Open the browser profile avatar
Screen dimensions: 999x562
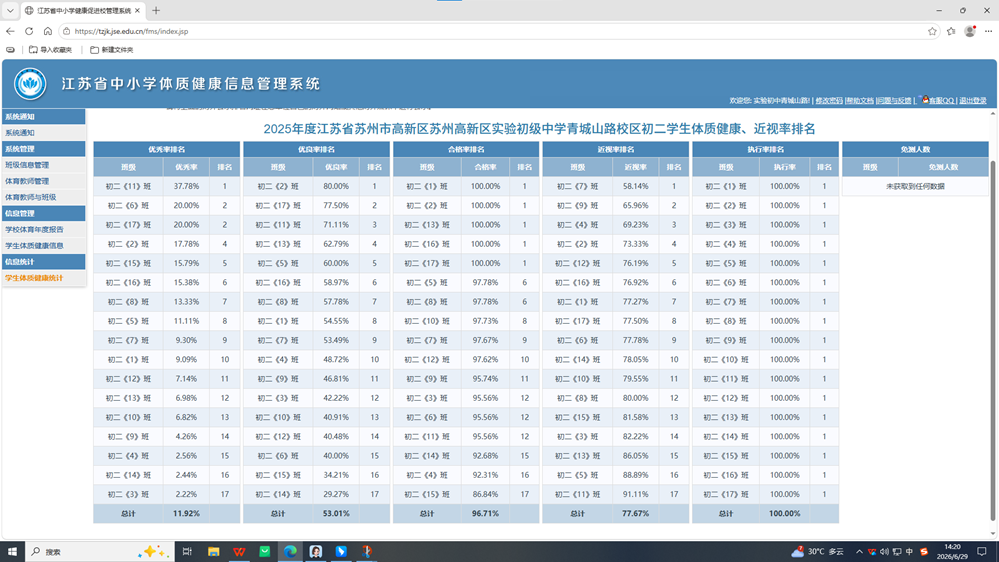tap(970, 31)
